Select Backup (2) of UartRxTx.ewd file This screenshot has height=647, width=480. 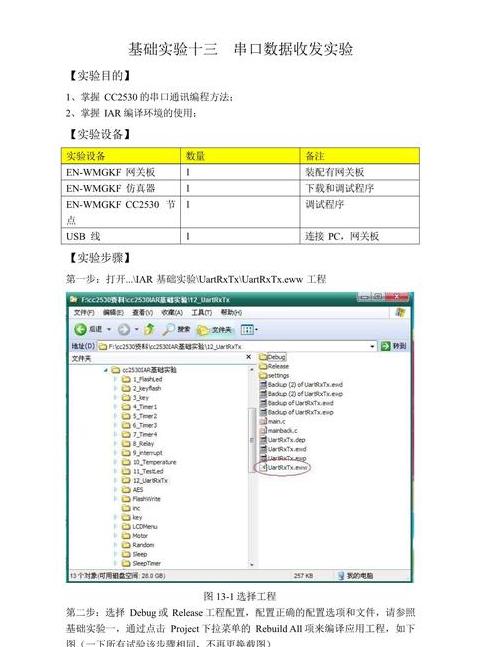301,385
